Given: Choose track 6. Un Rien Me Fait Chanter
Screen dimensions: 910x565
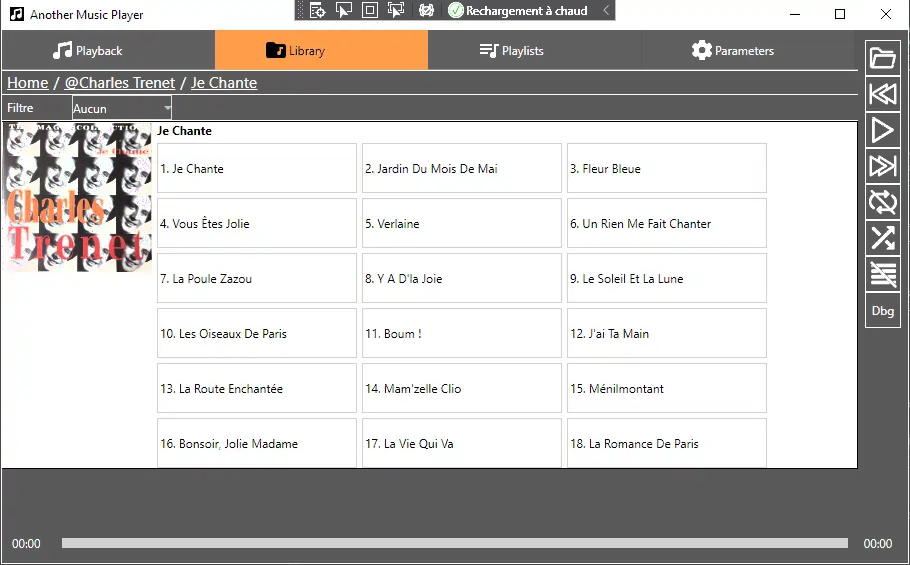Looking at the screenshot, I should pos(666,223).
